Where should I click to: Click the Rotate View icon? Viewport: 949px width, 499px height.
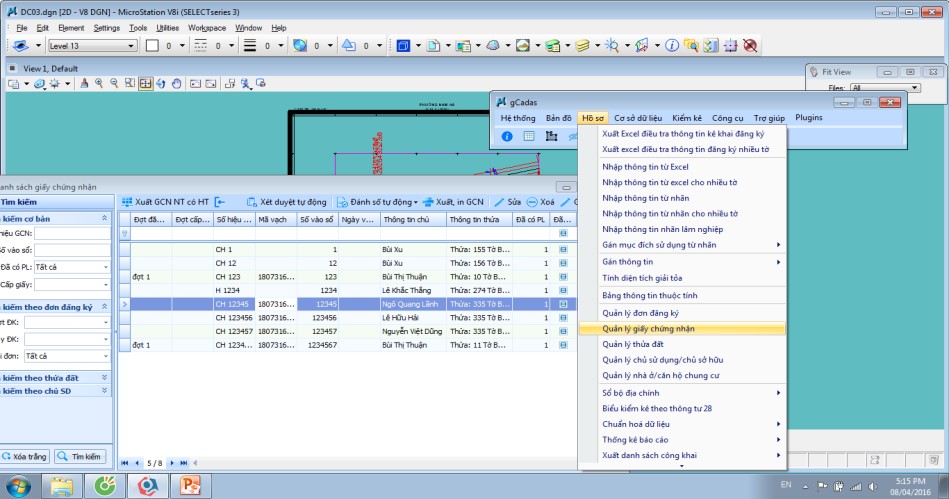pyautogui.click(x=161, y=83)
